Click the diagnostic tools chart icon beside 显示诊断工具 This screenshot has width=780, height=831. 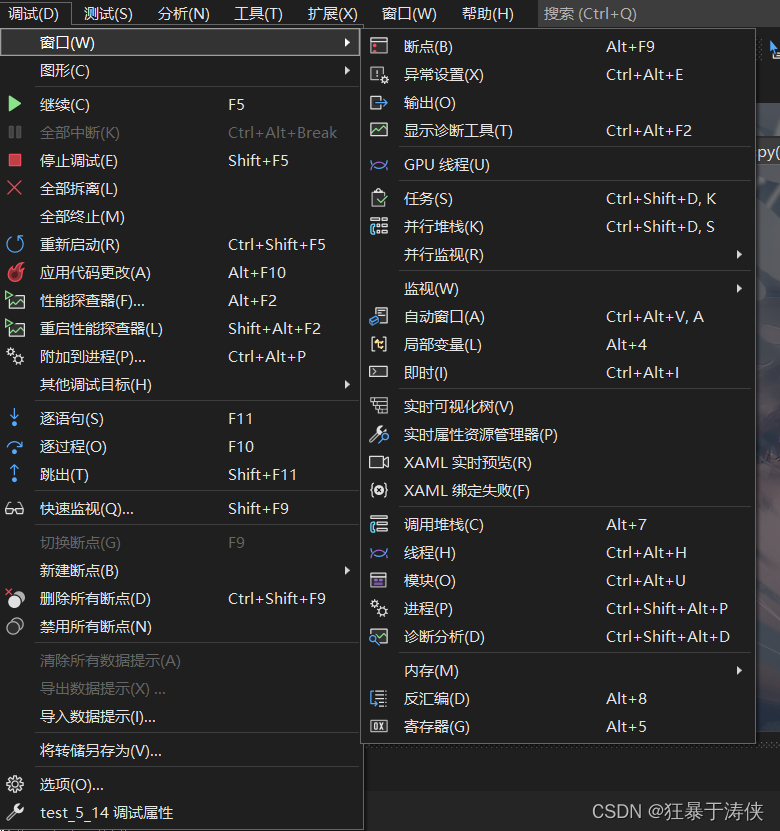[379, 130]
